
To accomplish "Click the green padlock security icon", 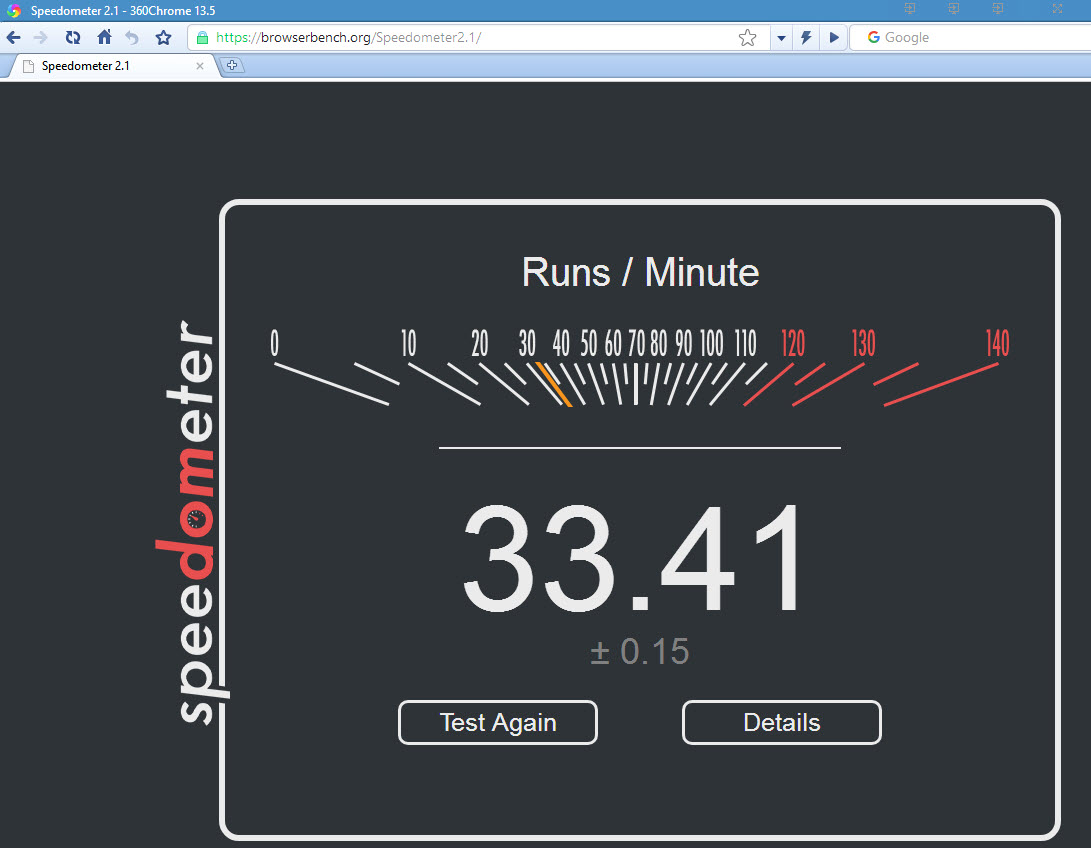I will pos(203,38).
